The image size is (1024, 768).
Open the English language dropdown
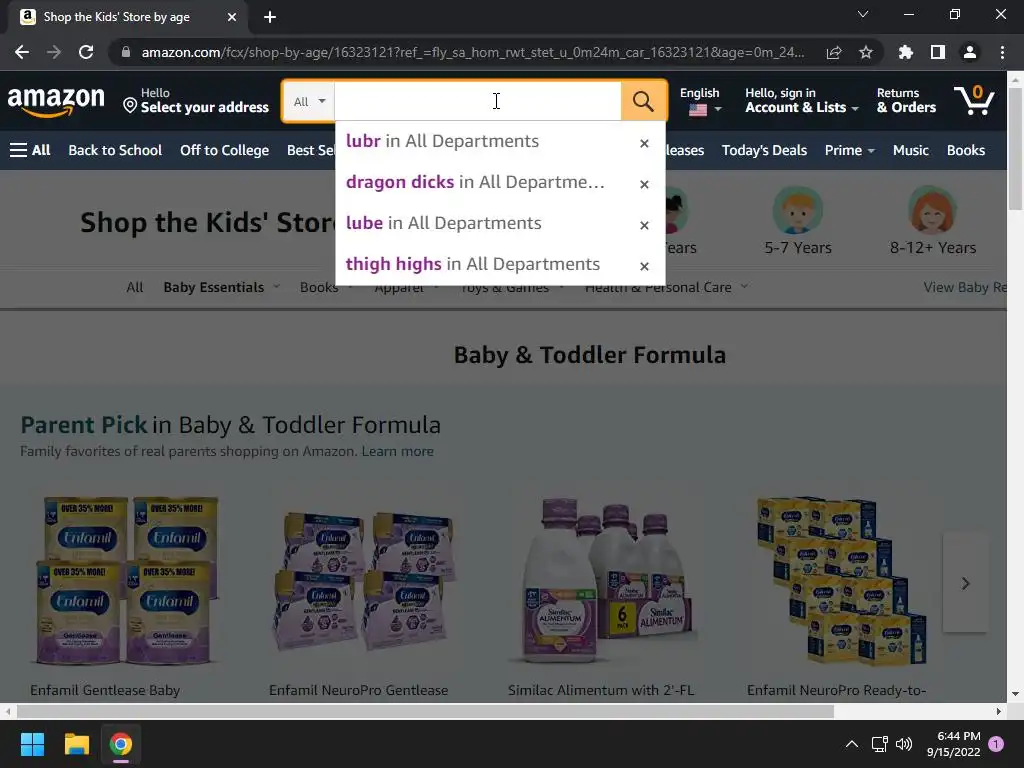pyautogui.click(x=700, y=101)
